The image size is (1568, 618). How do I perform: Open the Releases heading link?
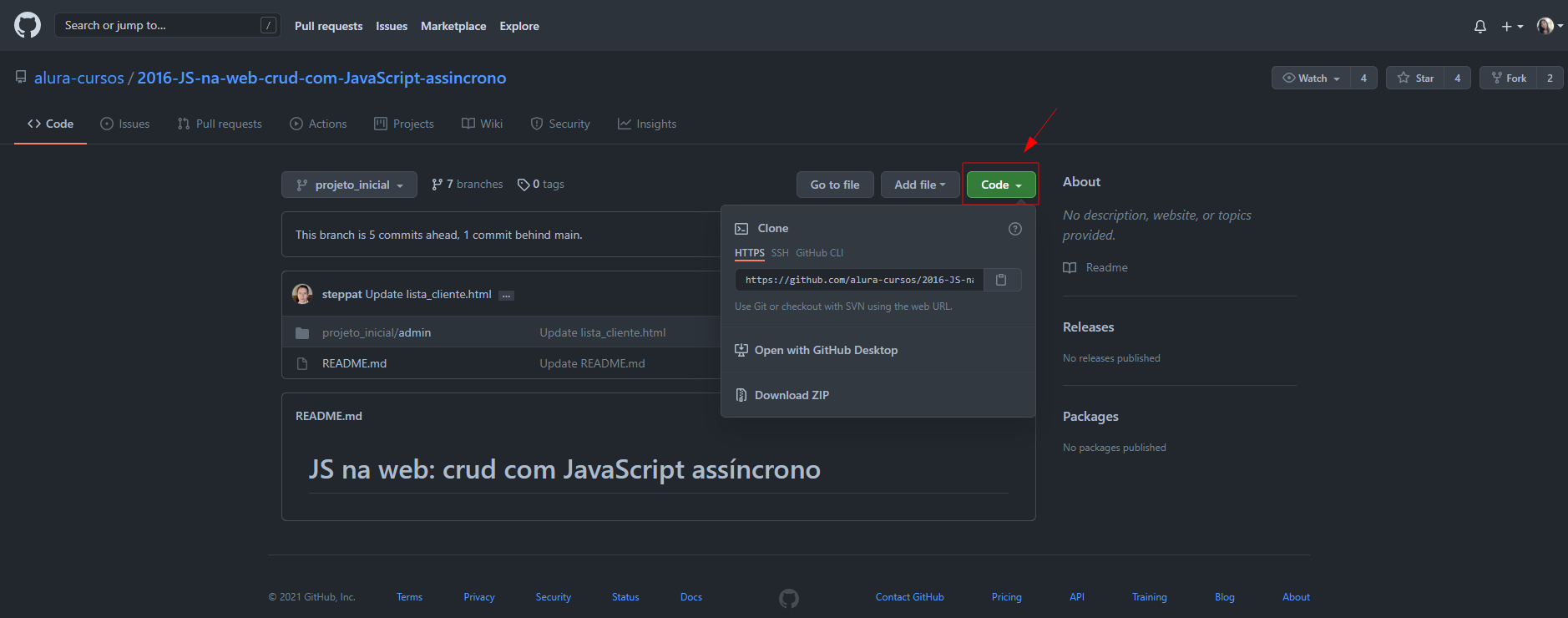pos(1089,327)
